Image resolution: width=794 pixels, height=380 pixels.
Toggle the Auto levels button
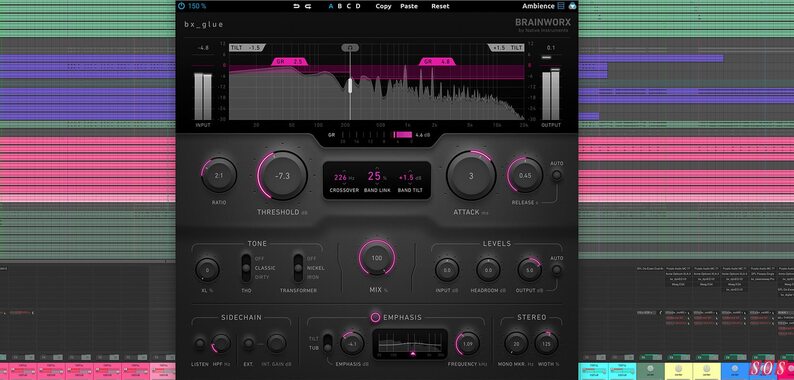(557, 270)
